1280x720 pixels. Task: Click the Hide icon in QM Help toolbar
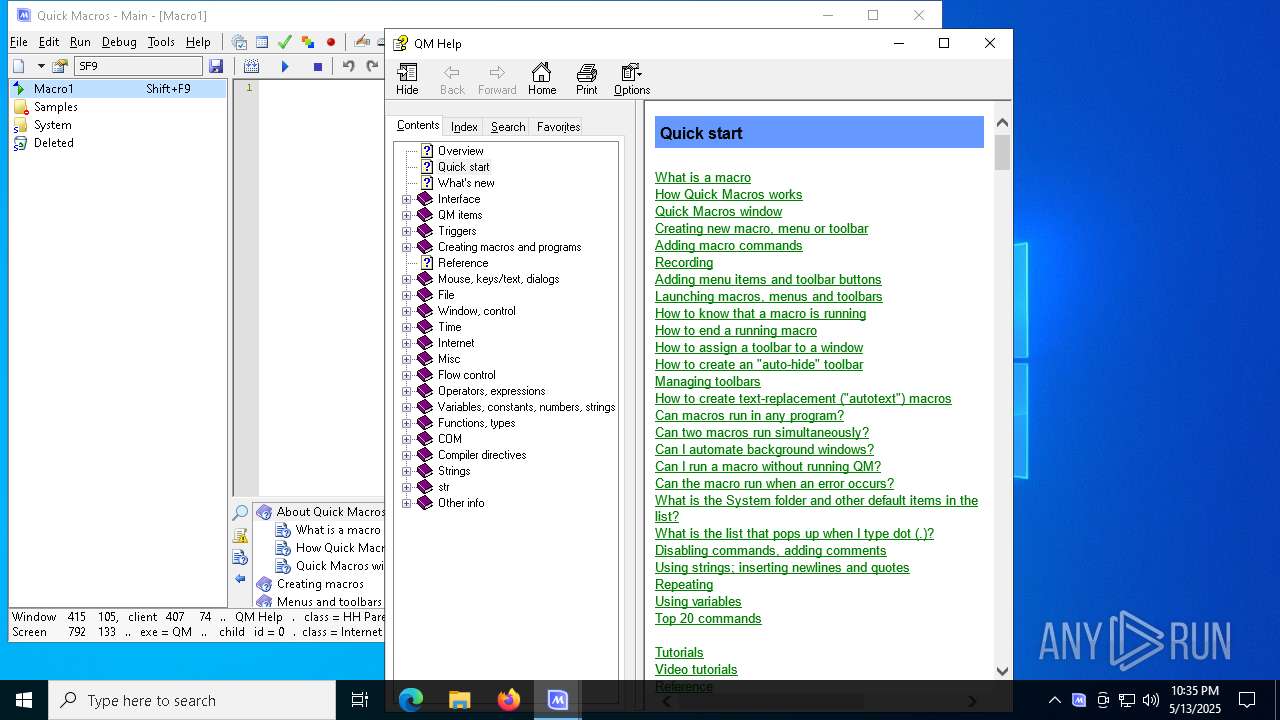pos(407,79)
